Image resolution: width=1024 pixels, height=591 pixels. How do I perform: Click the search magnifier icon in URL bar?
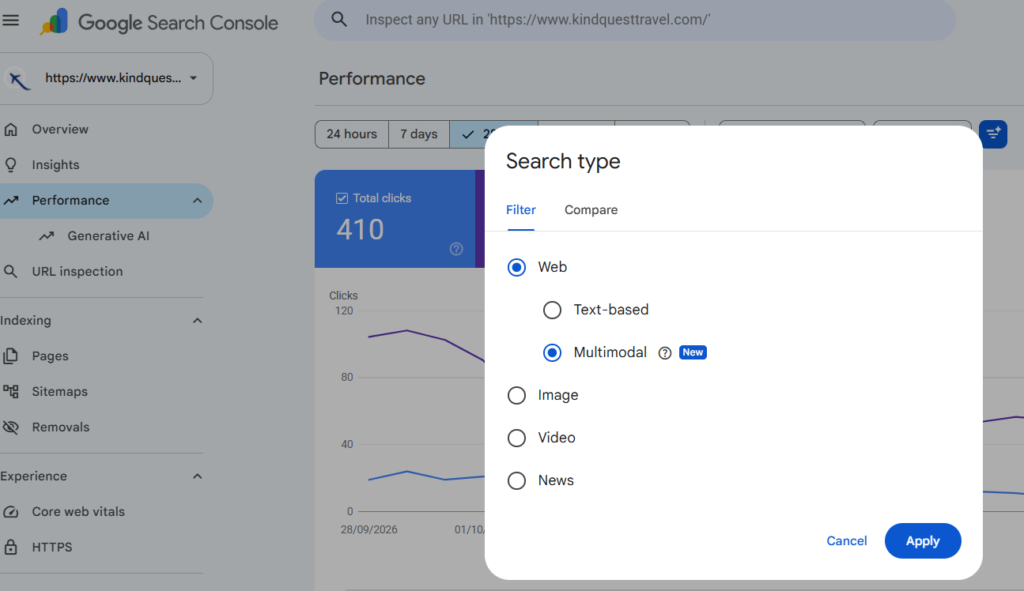[x=339, y=20]
